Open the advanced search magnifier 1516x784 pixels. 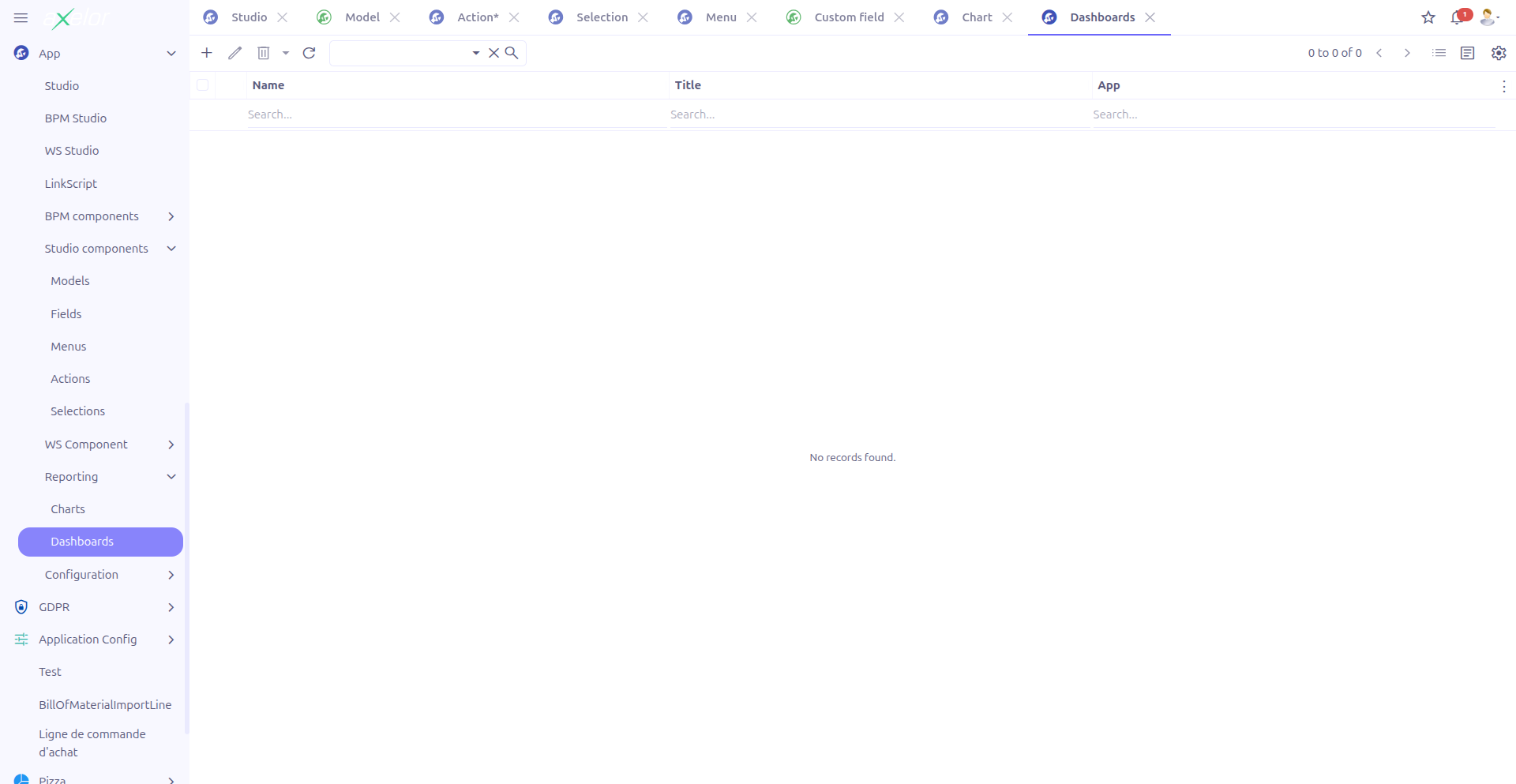512,53
